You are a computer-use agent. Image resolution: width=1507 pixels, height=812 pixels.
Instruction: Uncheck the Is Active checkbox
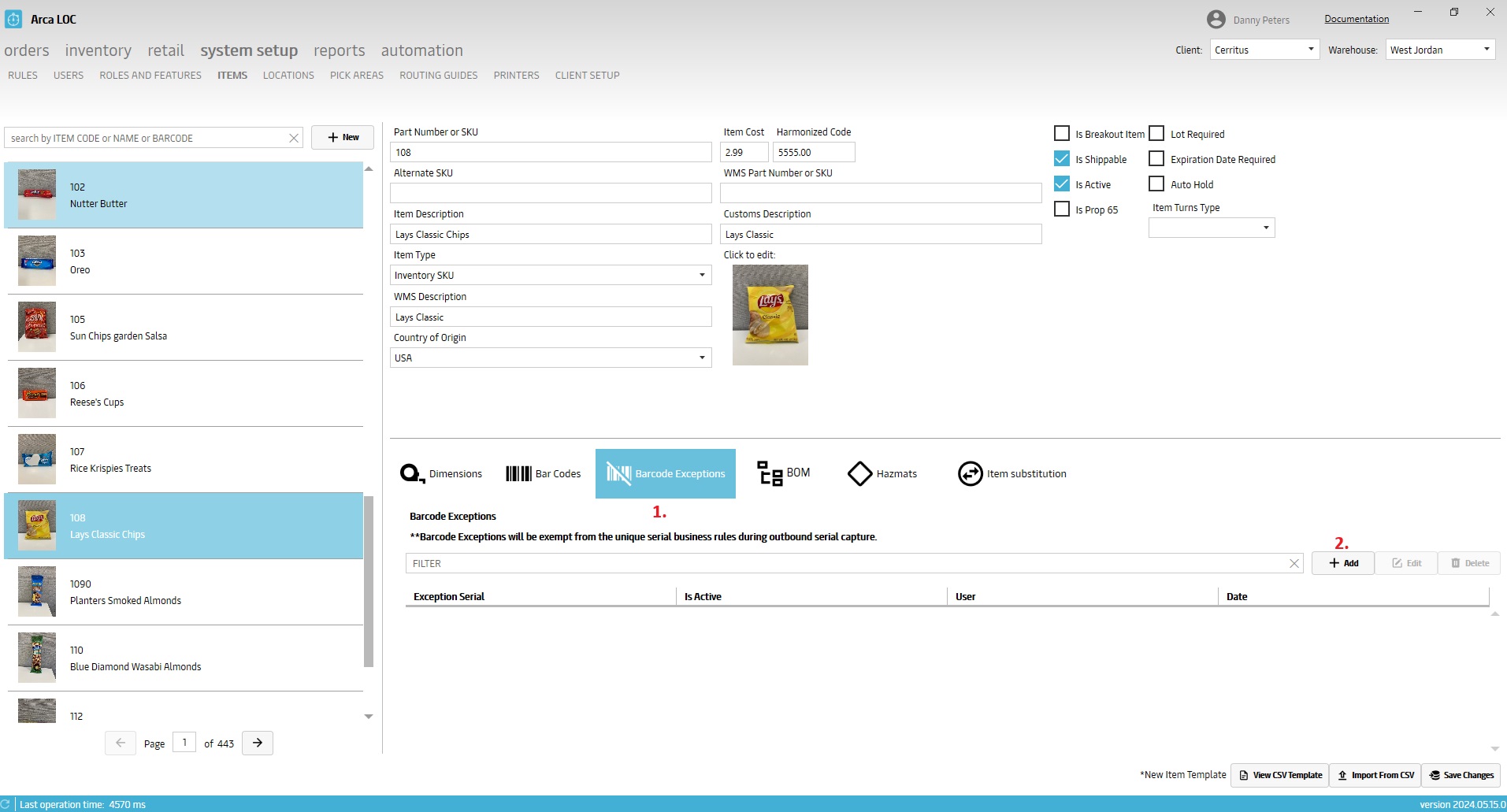pyautogui.click(x=1062, y=184)
